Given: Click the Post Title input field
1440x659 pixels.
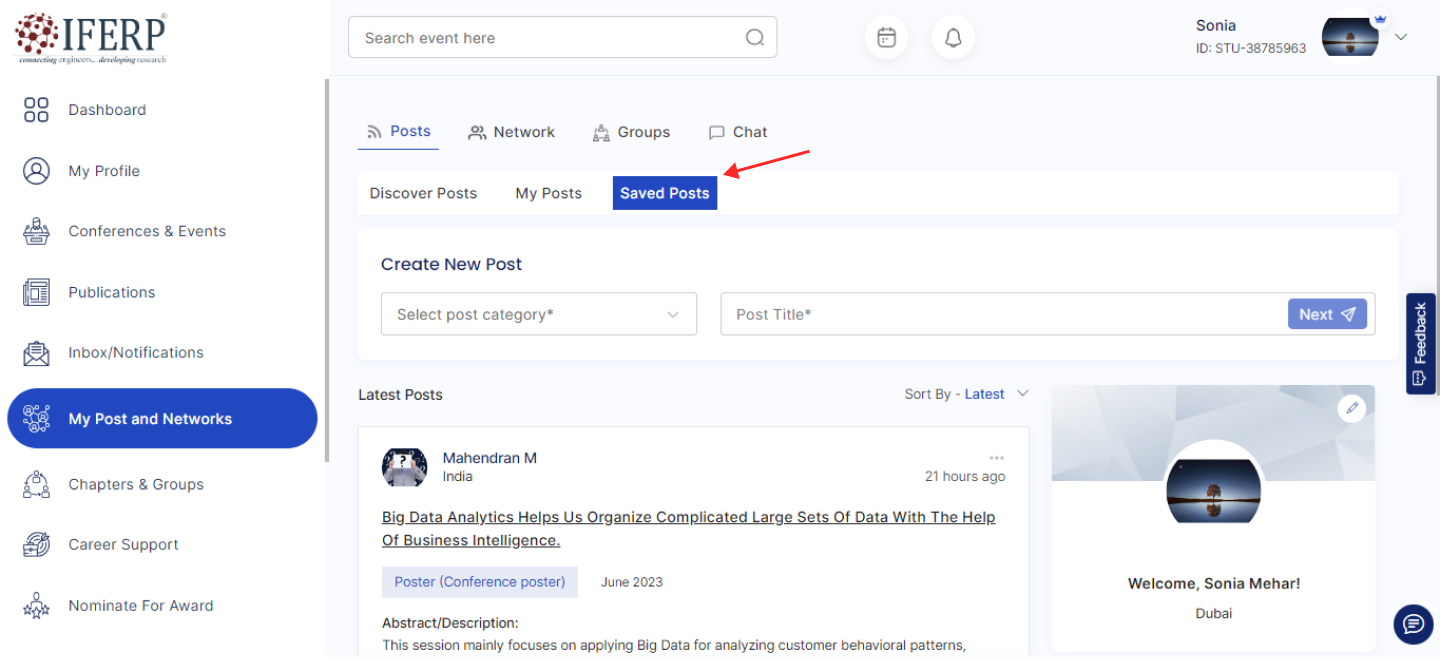Looking at the screenshot, I should [x=1000, y=314].
